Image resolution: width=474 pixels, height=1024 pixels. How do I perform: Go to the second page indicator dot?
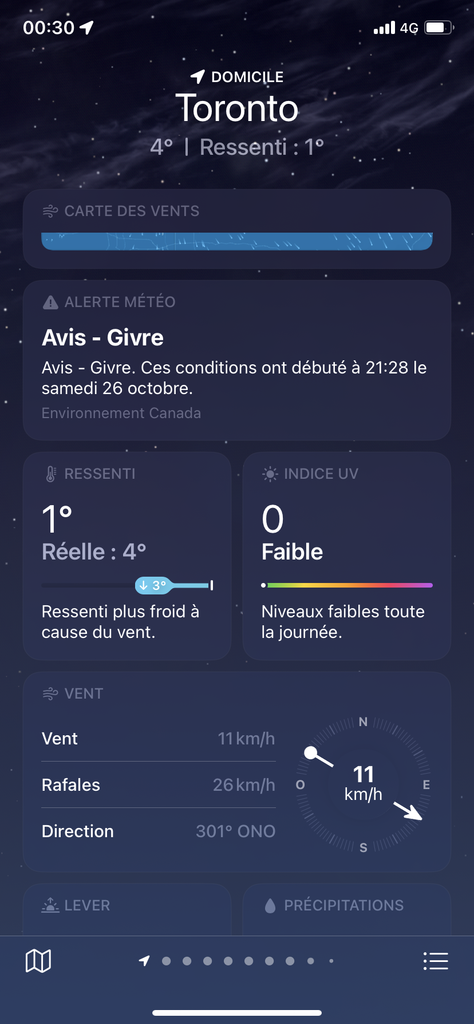166,961
